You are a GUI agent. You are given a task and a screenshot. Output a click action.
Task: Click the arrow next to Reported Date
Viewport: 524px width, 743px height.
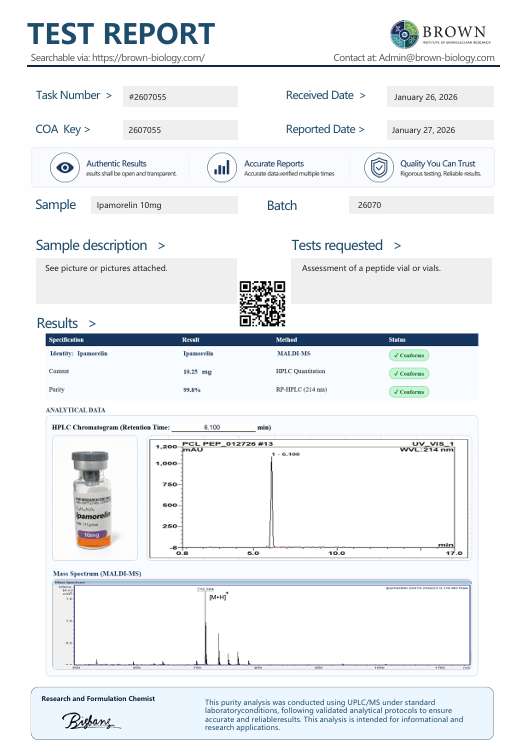(x=361, y=130)
